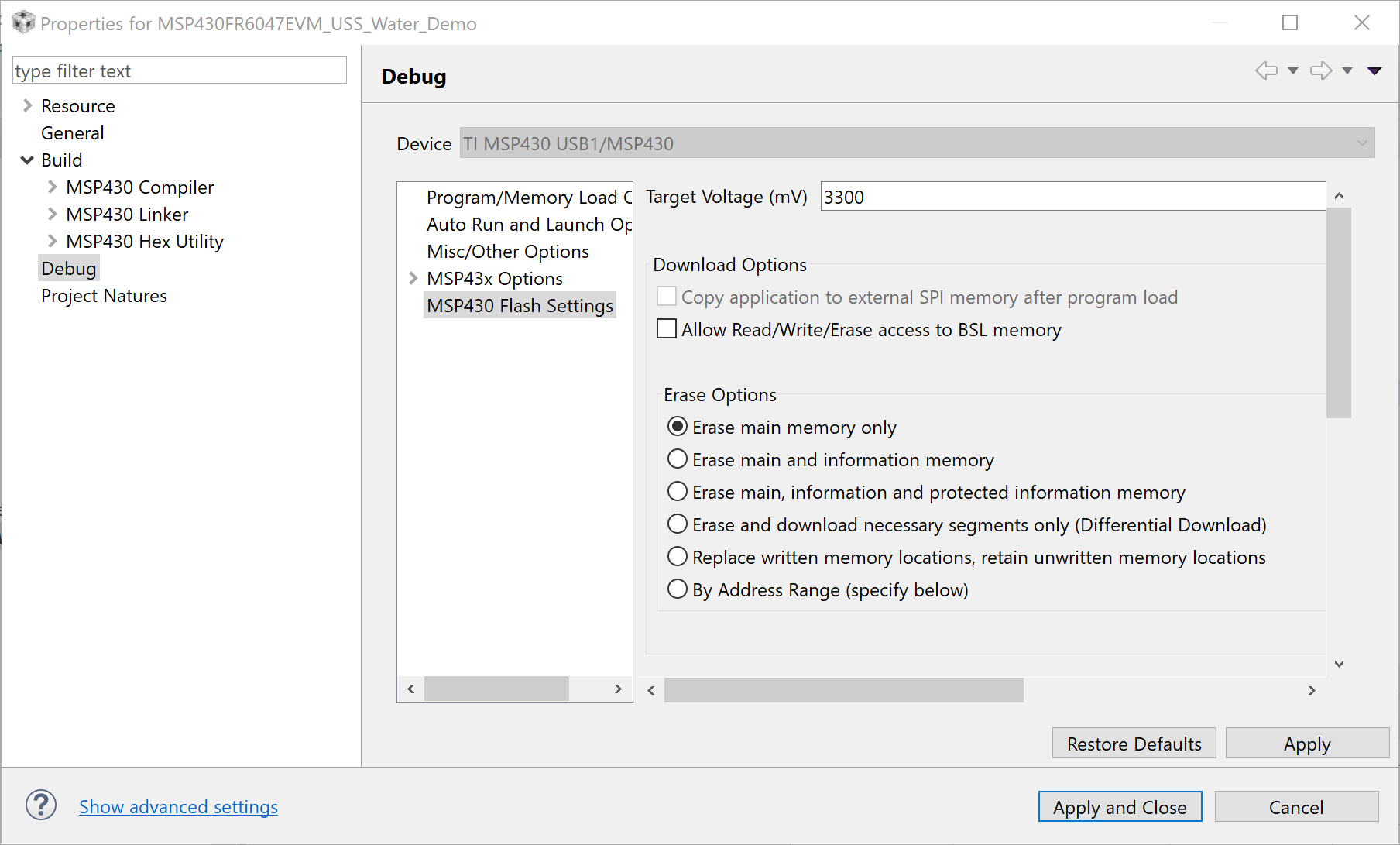This screenshot has height=845, width=1400.
Task: Click Apply and Close button
Action: click(1120, 807)
